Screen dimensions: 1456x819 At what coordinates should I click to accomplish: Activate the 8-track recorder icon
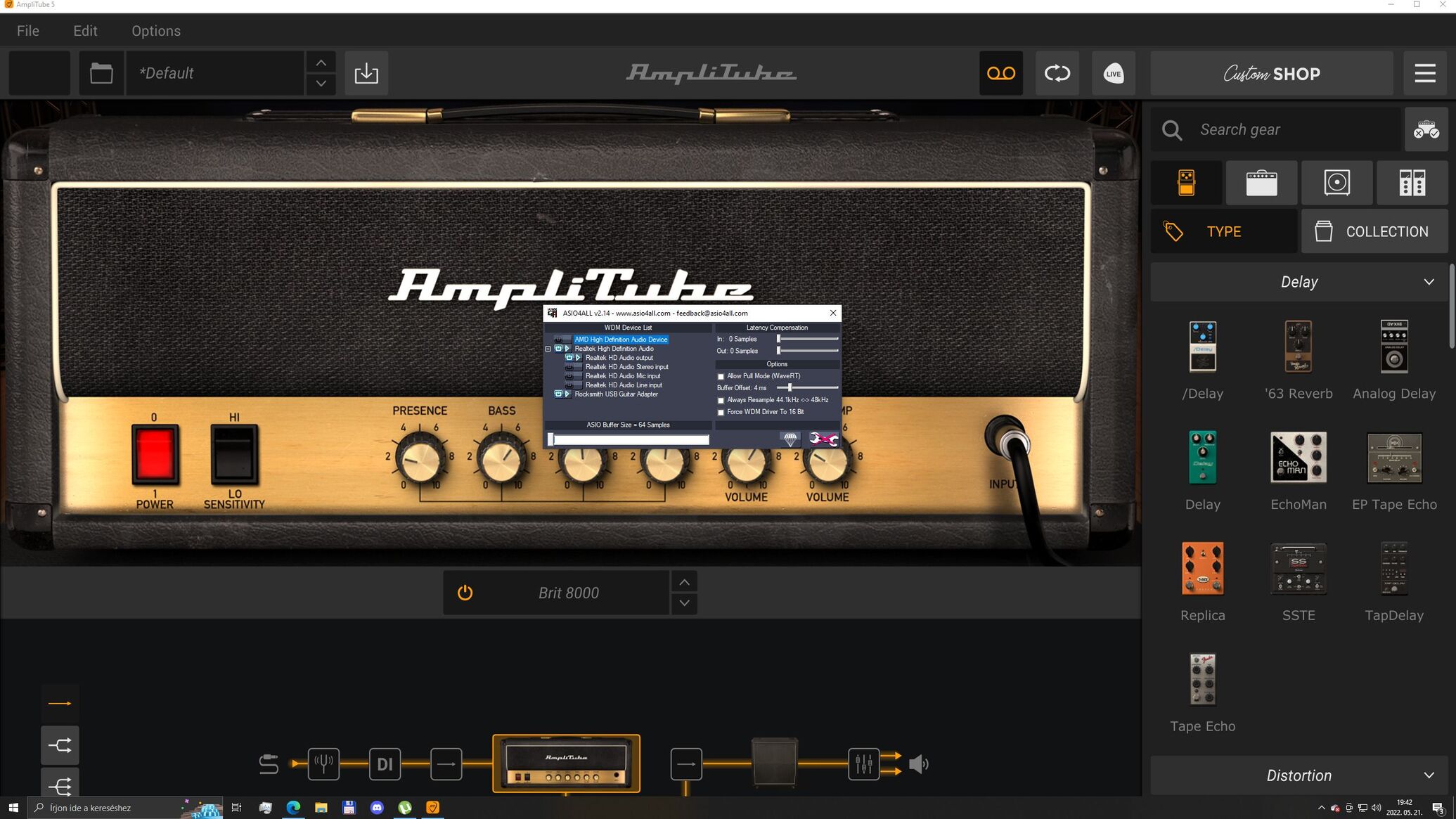1000,73
